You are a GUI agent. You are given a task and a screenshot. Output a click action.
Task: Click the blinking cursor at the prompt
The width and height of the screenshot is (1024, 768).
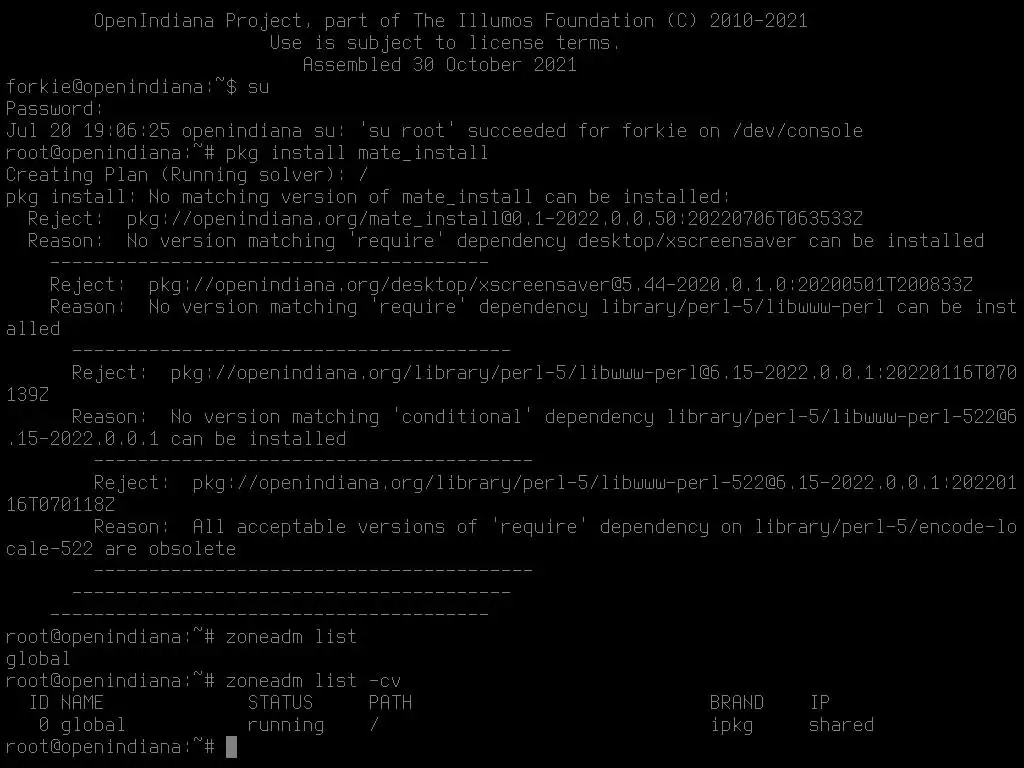pos(231,746)
